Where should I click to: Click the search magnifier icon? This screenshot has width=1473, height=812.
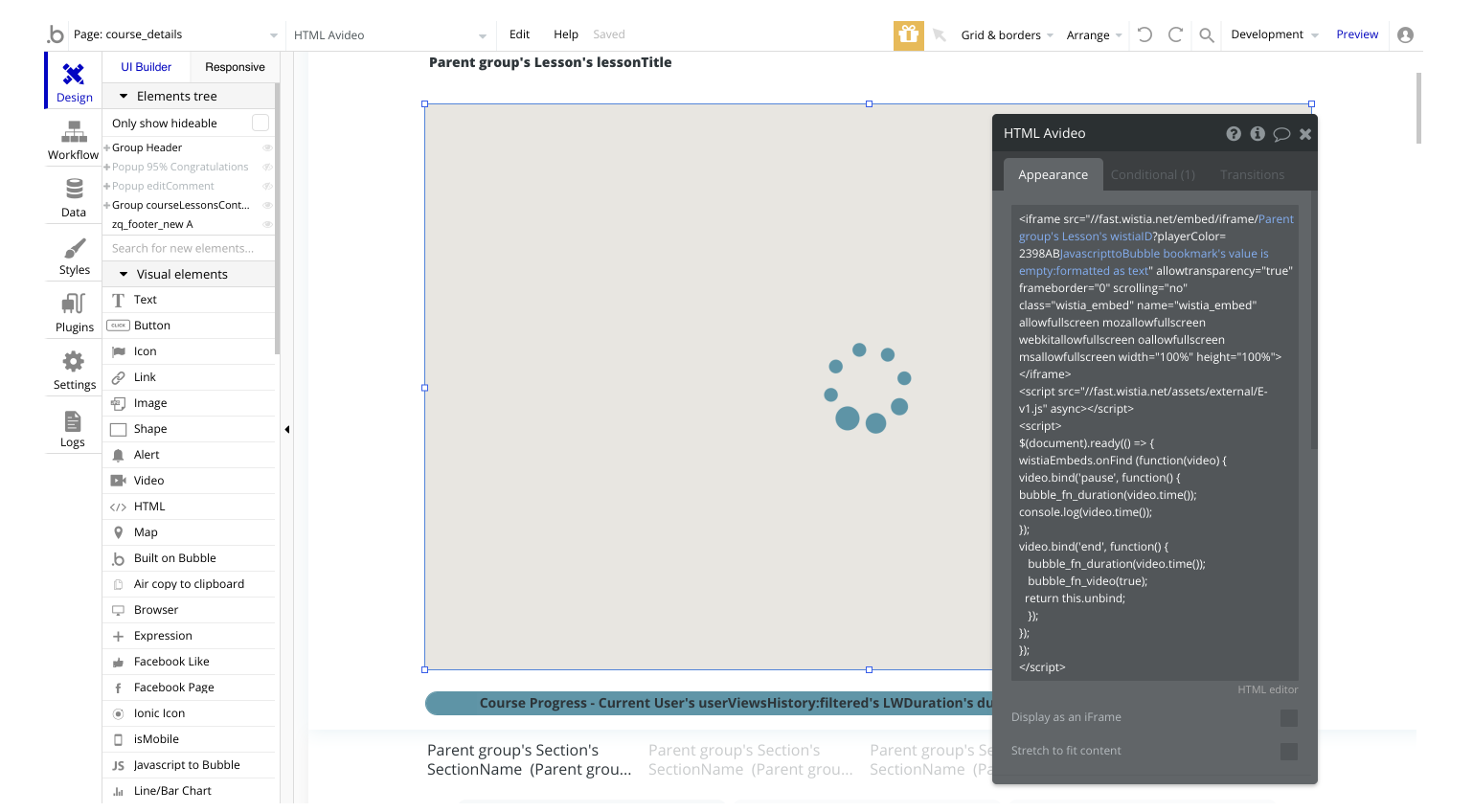click(1207, 35)
